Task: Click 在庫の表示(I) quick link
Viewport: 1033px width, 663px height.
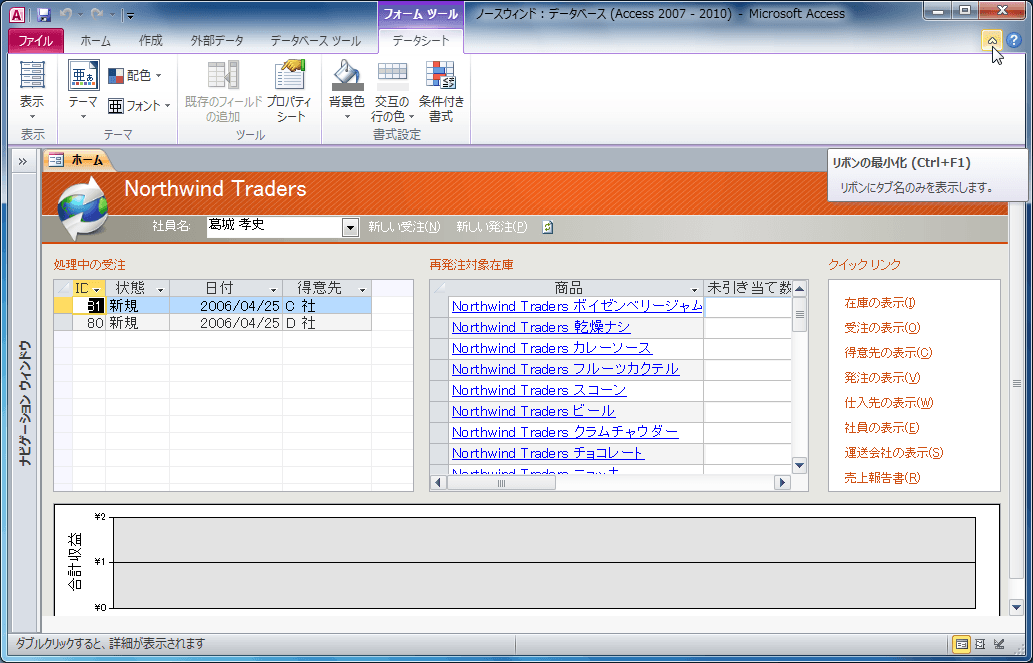Action: 879,303
